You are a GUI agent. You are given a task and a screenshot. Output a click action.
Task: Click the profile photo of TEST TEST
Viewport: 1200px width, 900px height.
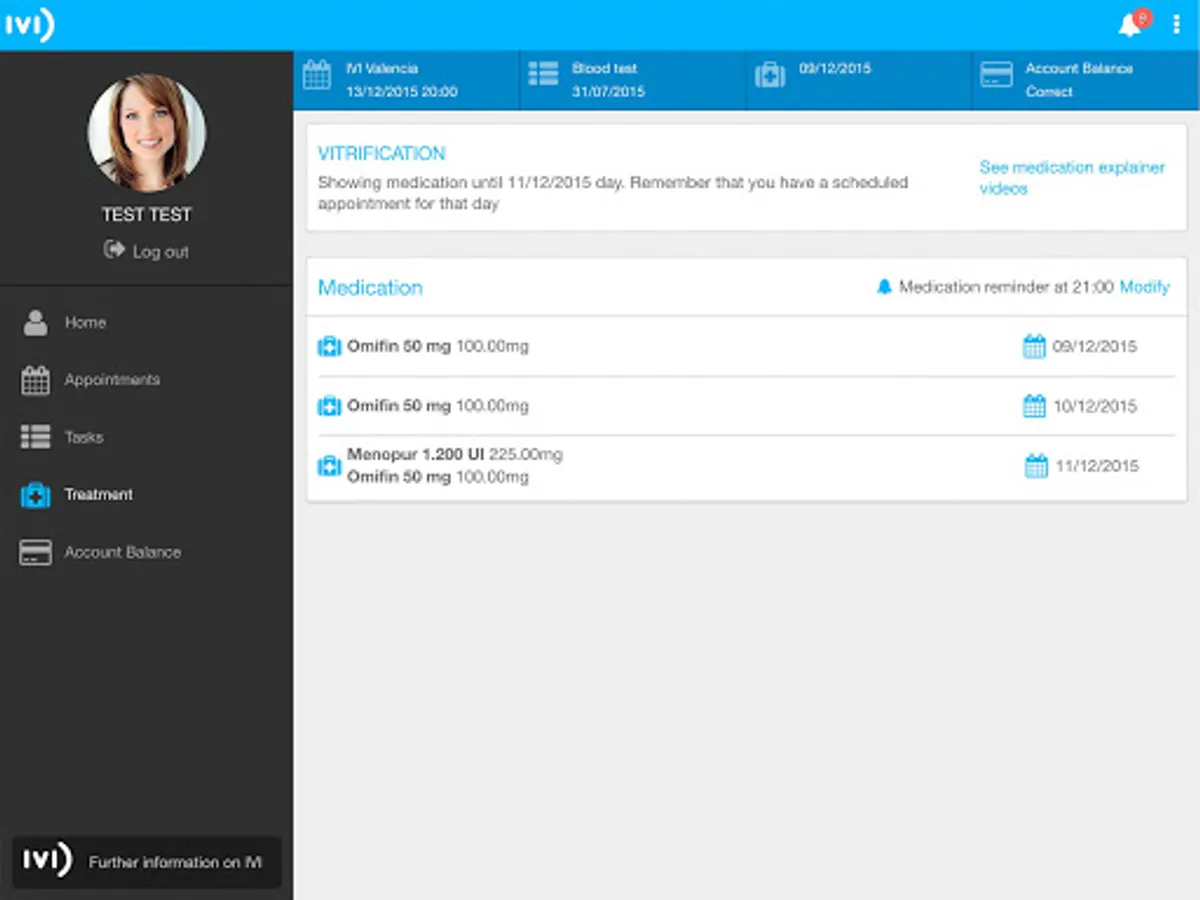pyautogui.click(x=146, y=133)
